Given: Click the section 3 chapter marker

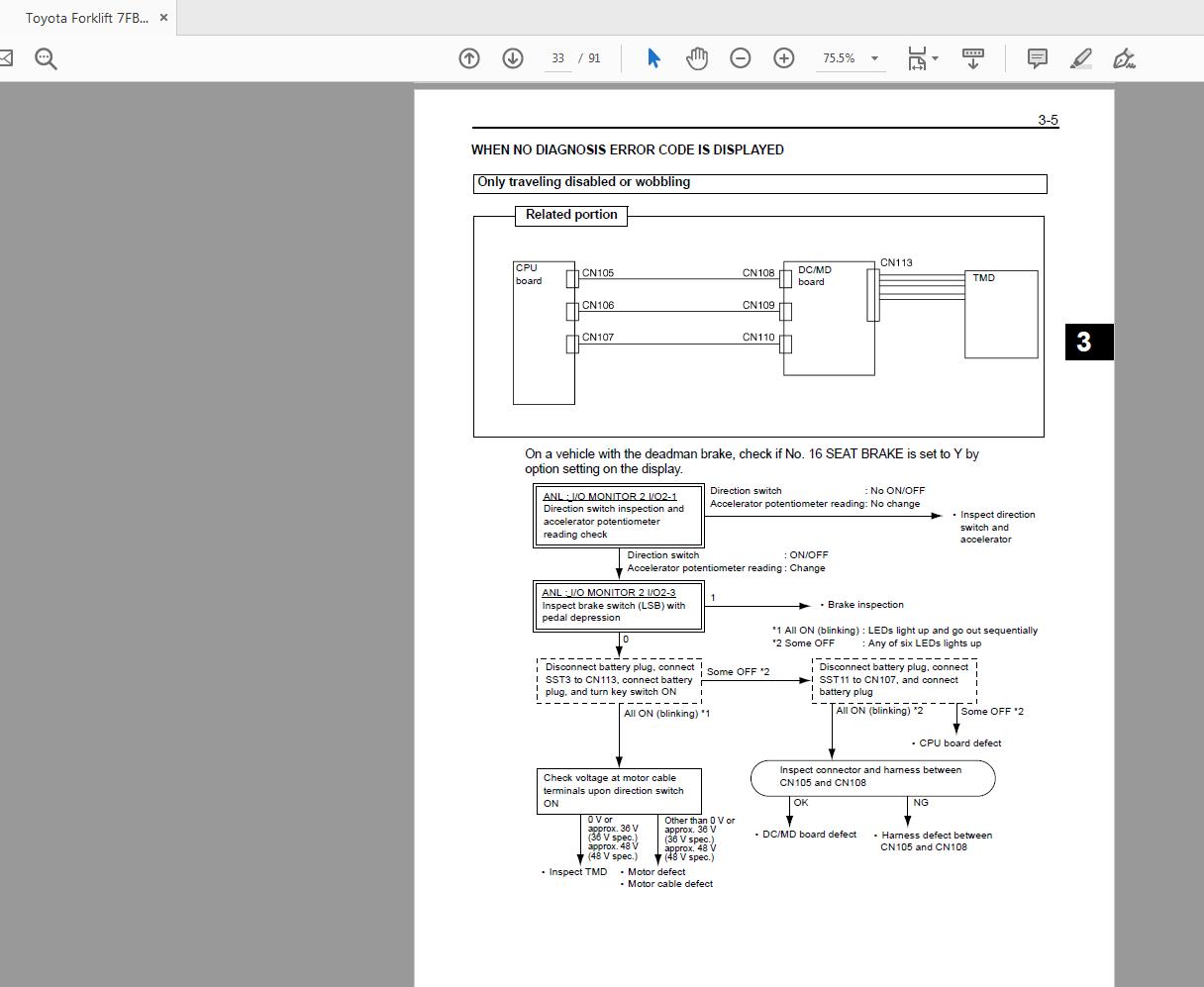Looking at the screenshot, I should tap(1089, 342).
